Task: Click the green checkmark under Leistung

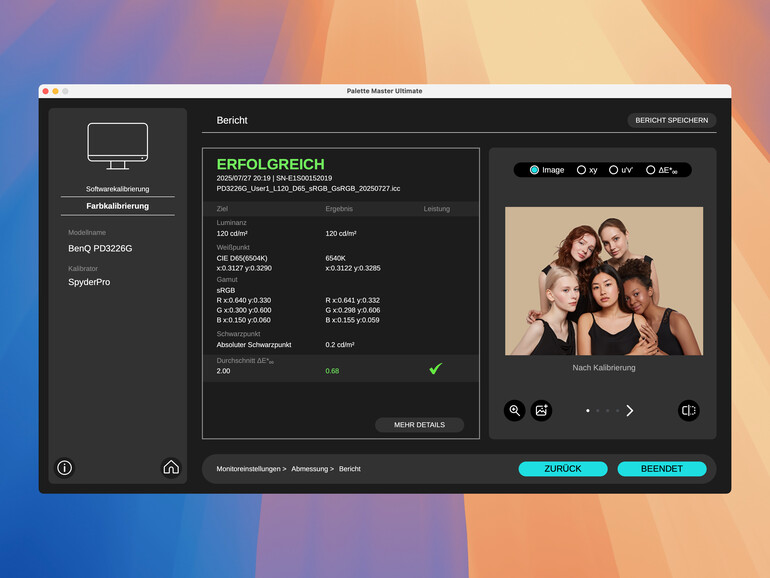Action: click(x=435, y=368)
